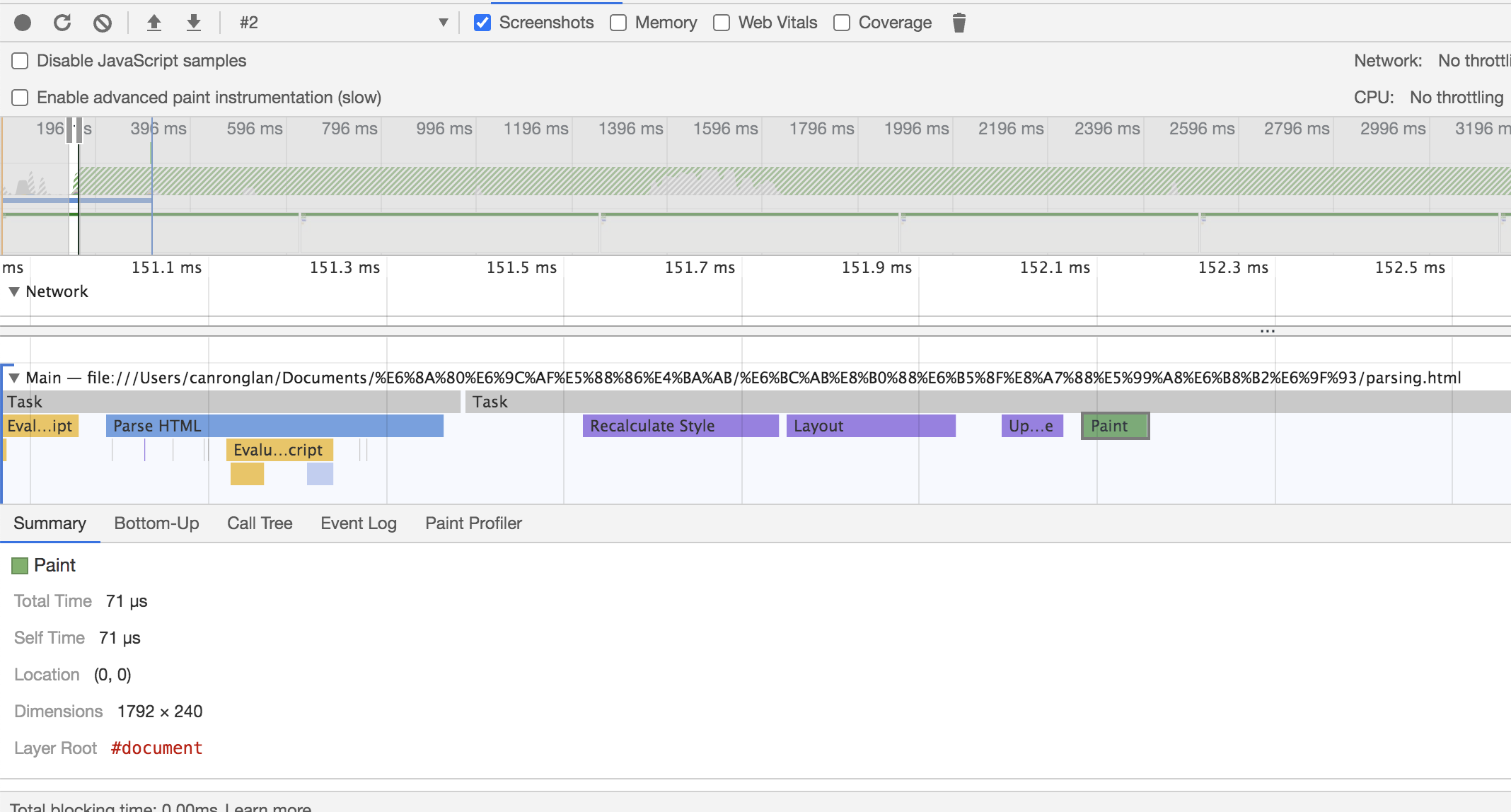This screenshot has width=1511, height=812.
Task: Click the green Paint color swatch
Action: [20, 565]
